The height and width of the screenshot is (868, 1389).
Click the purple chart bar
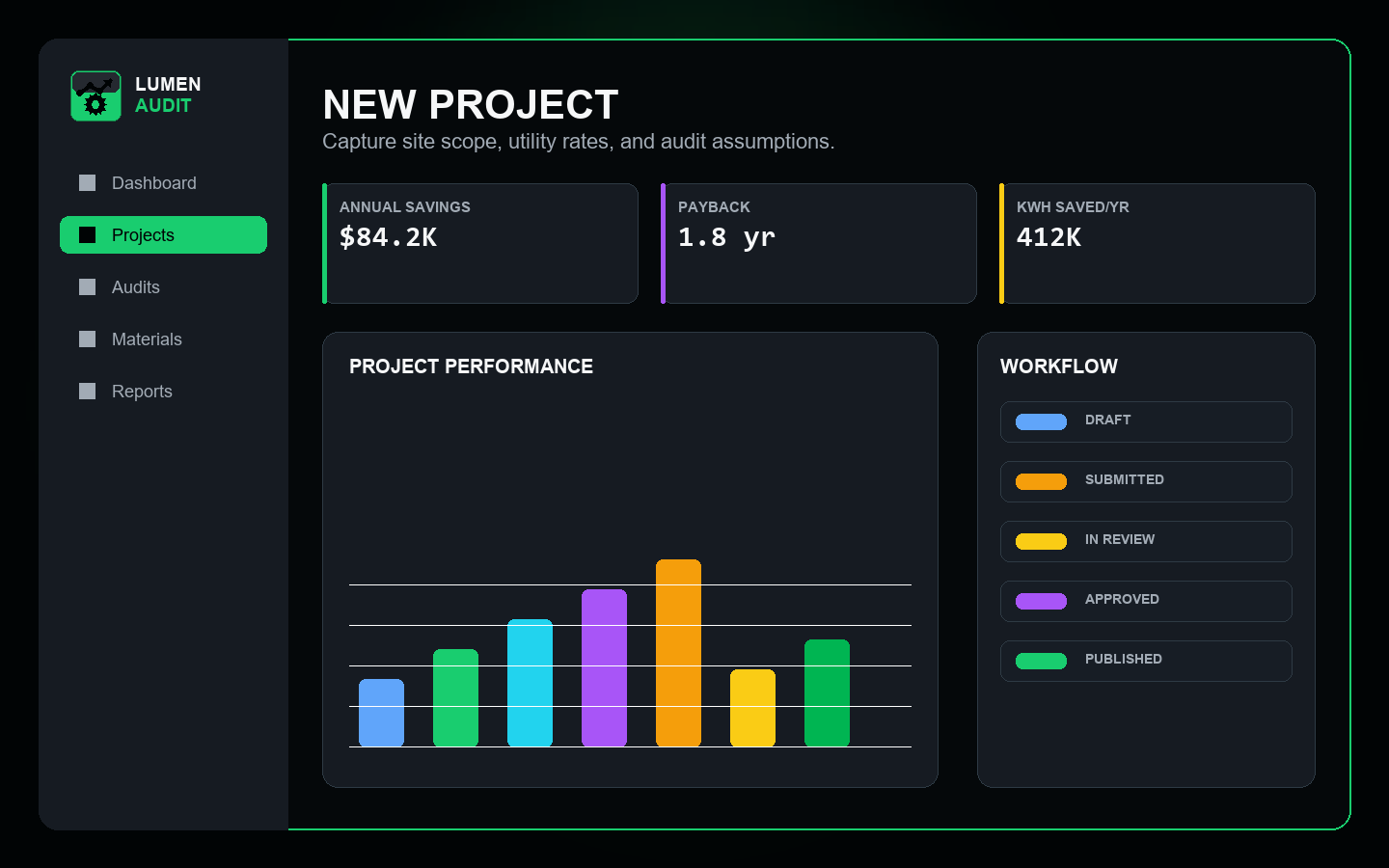click(604, 667)
